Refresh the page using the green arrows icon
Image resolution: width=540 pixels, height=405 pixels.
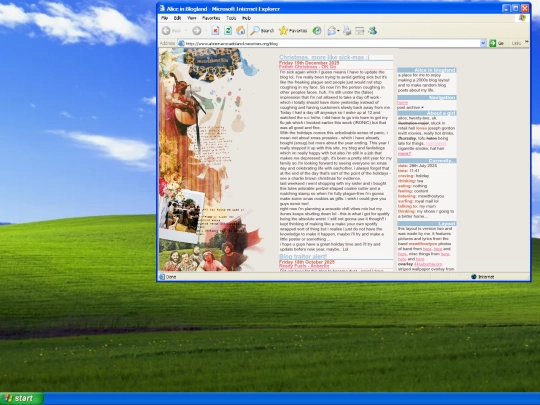228,31
